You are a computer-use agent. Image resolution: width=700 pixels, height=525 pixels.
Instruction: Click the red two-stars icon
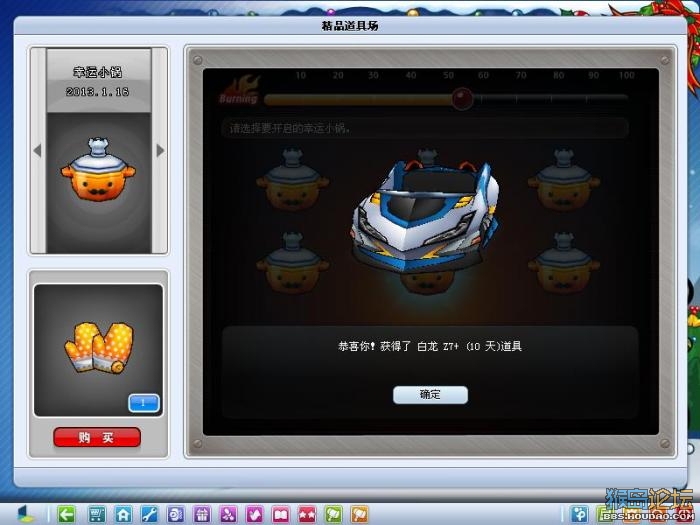tap(307, 515)
